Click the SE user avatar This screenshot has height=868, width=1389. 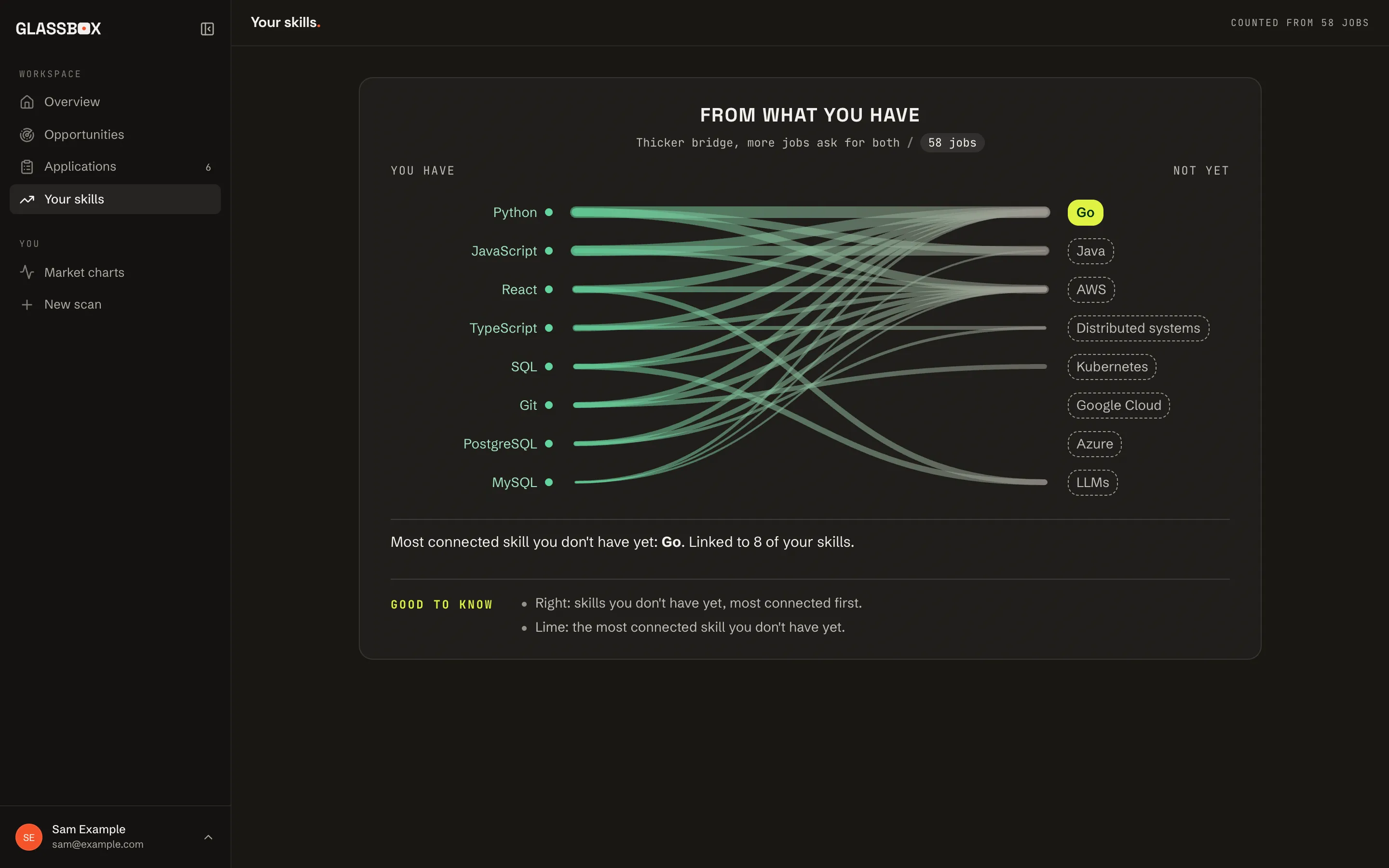[29, 837]
